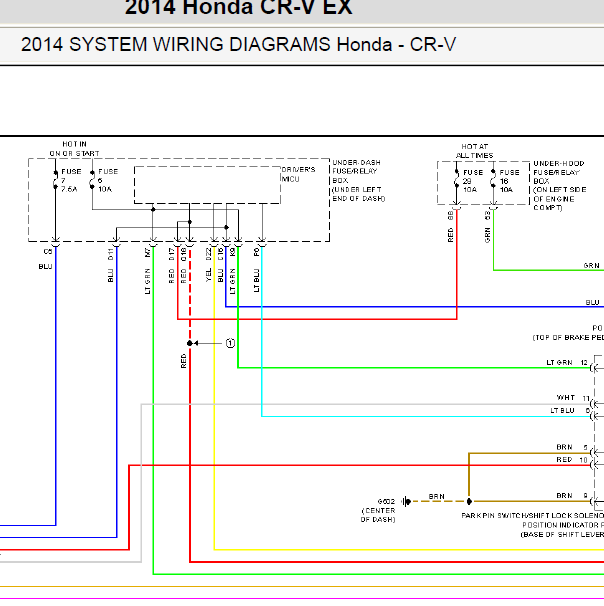Screen dimensions: 604x606
Task: Click the G602 ground symbol
Action: point(406,502)
